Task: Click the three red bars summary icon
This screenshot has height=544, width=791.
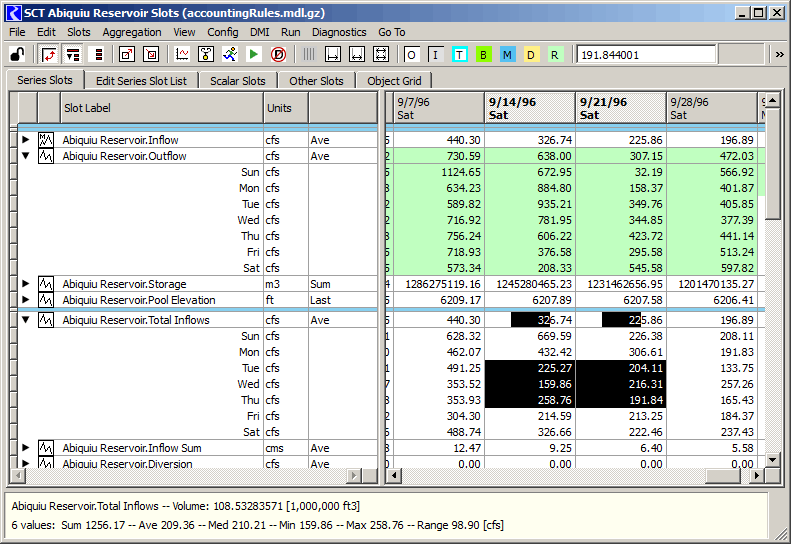Action: pos(98,54)
